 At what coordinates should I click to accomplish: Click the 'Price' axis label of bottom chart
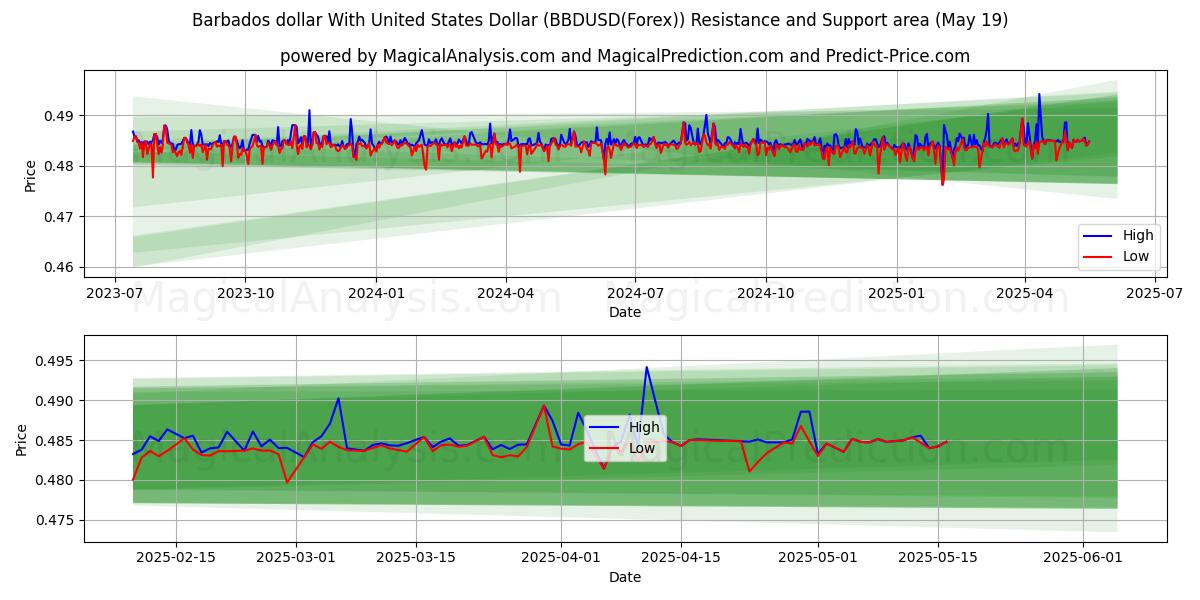[21, 439]
